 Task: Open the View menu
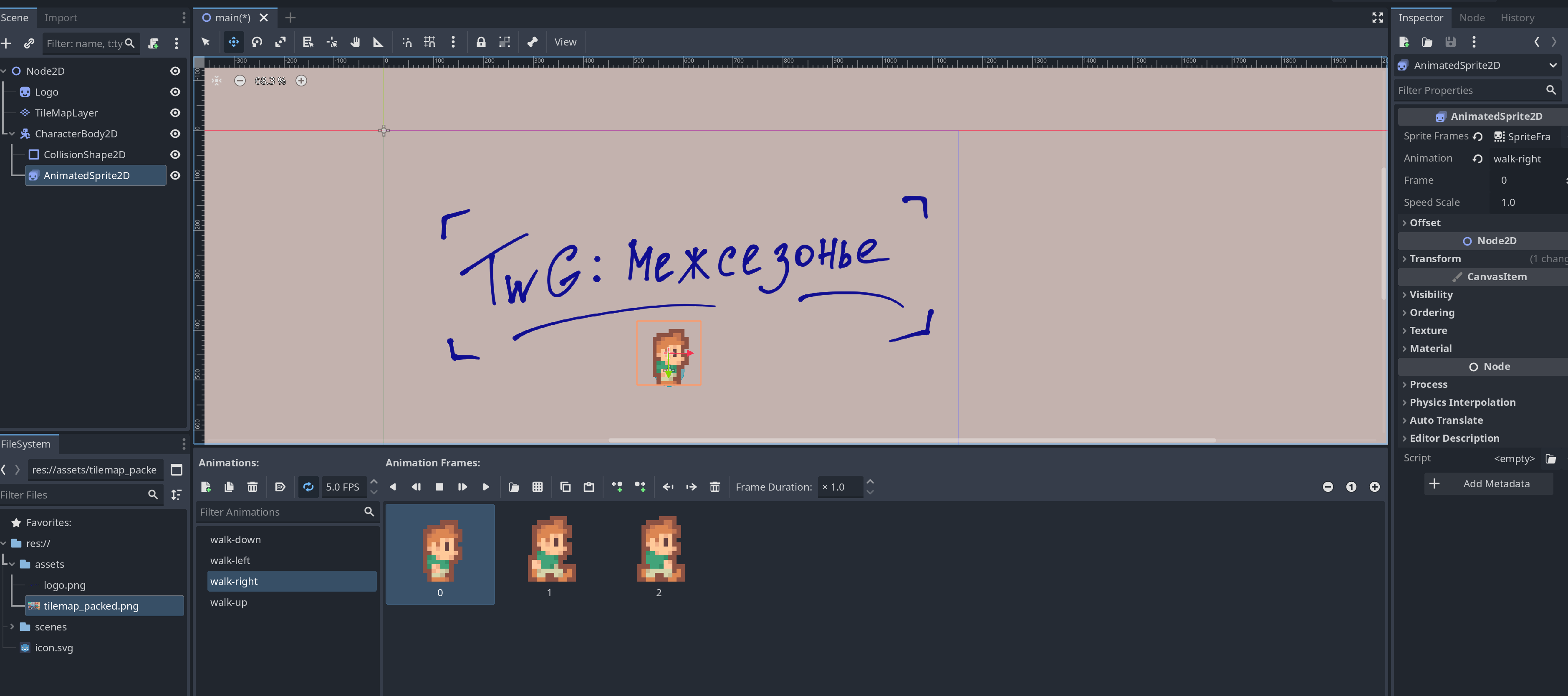point(565,42)
